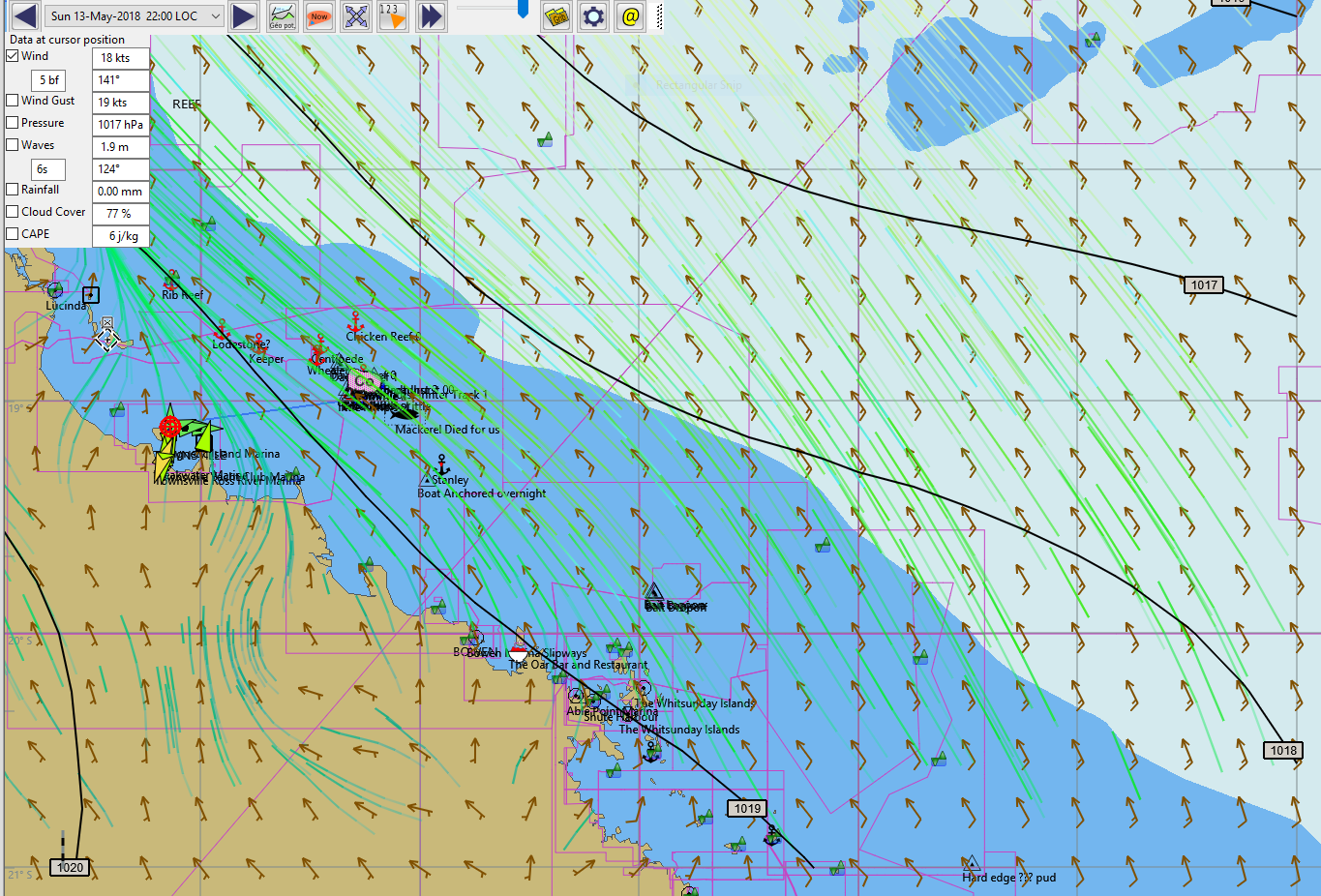The height and width of the screenshot is (896, 1321).
Task: Click the black anchor icon above Stanley
Action: (442, 463)
